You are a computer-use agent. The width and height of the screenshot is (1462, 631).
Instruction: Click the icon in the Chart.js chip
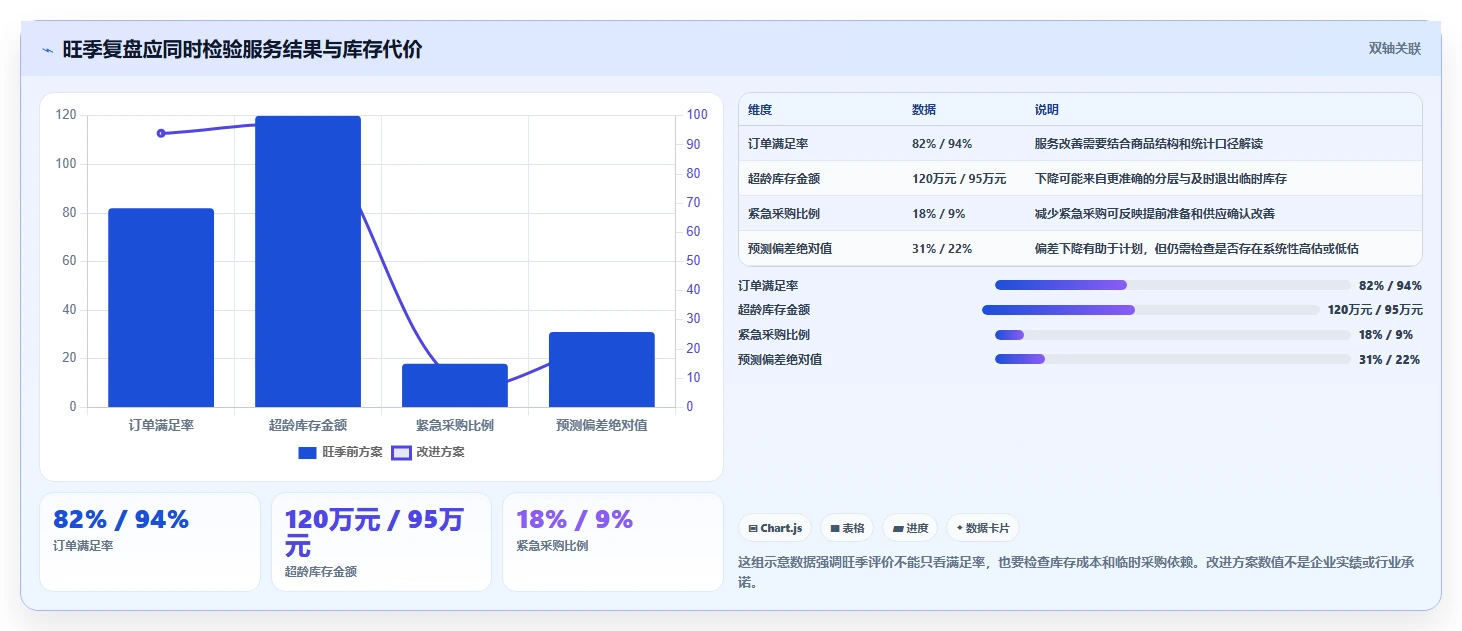[x=753, y=528]
